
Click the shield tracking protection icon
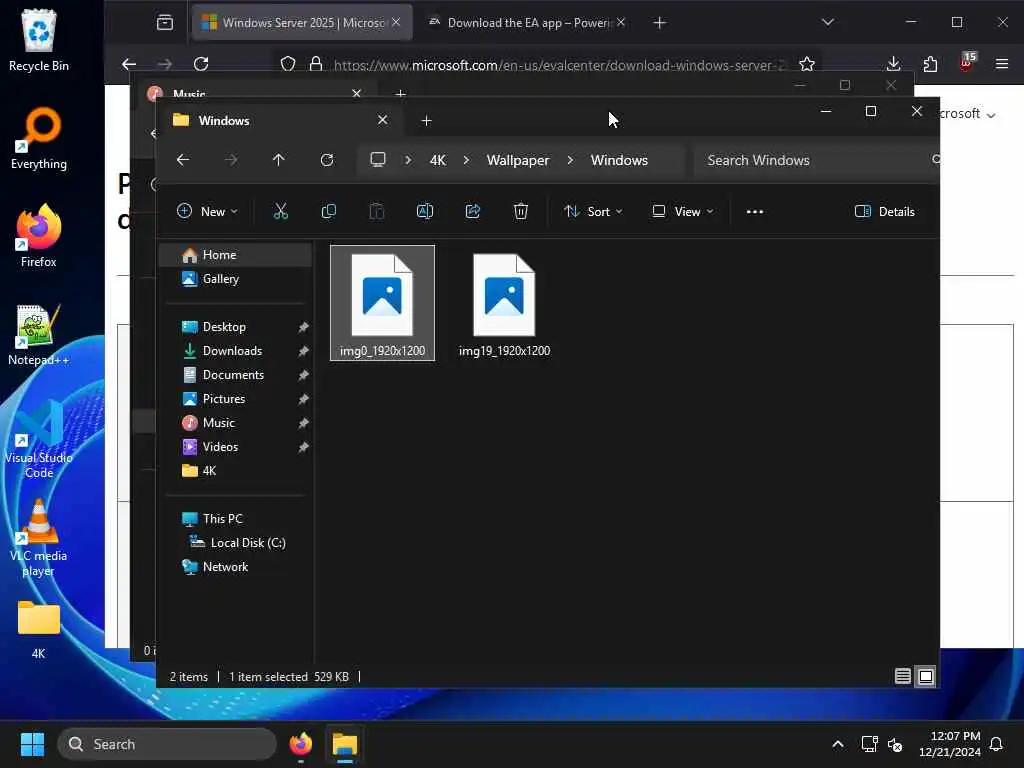click(x=288, y=64)
